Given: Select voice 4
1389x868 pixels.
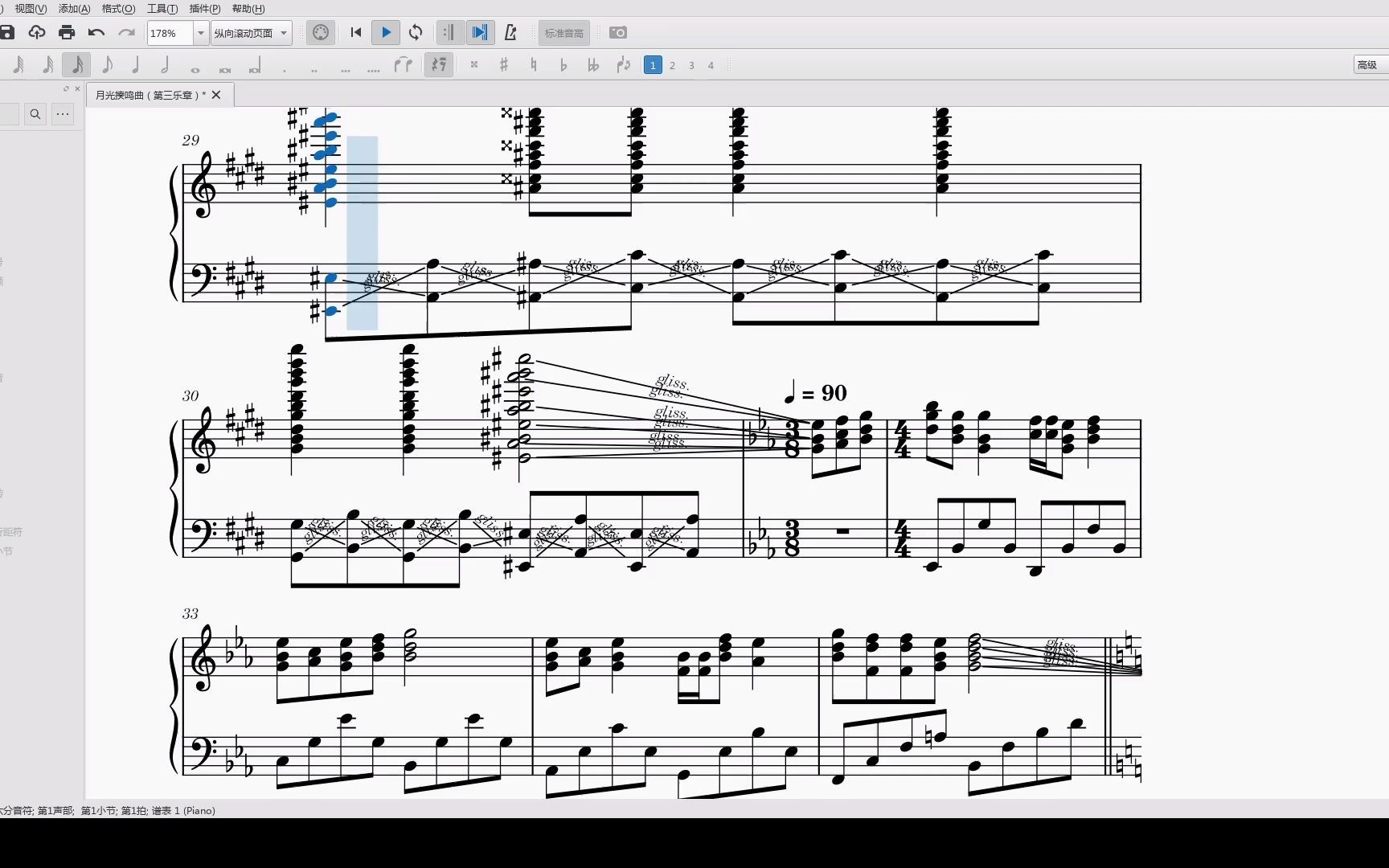Looking at the screenshot, I should pos(711,65).
